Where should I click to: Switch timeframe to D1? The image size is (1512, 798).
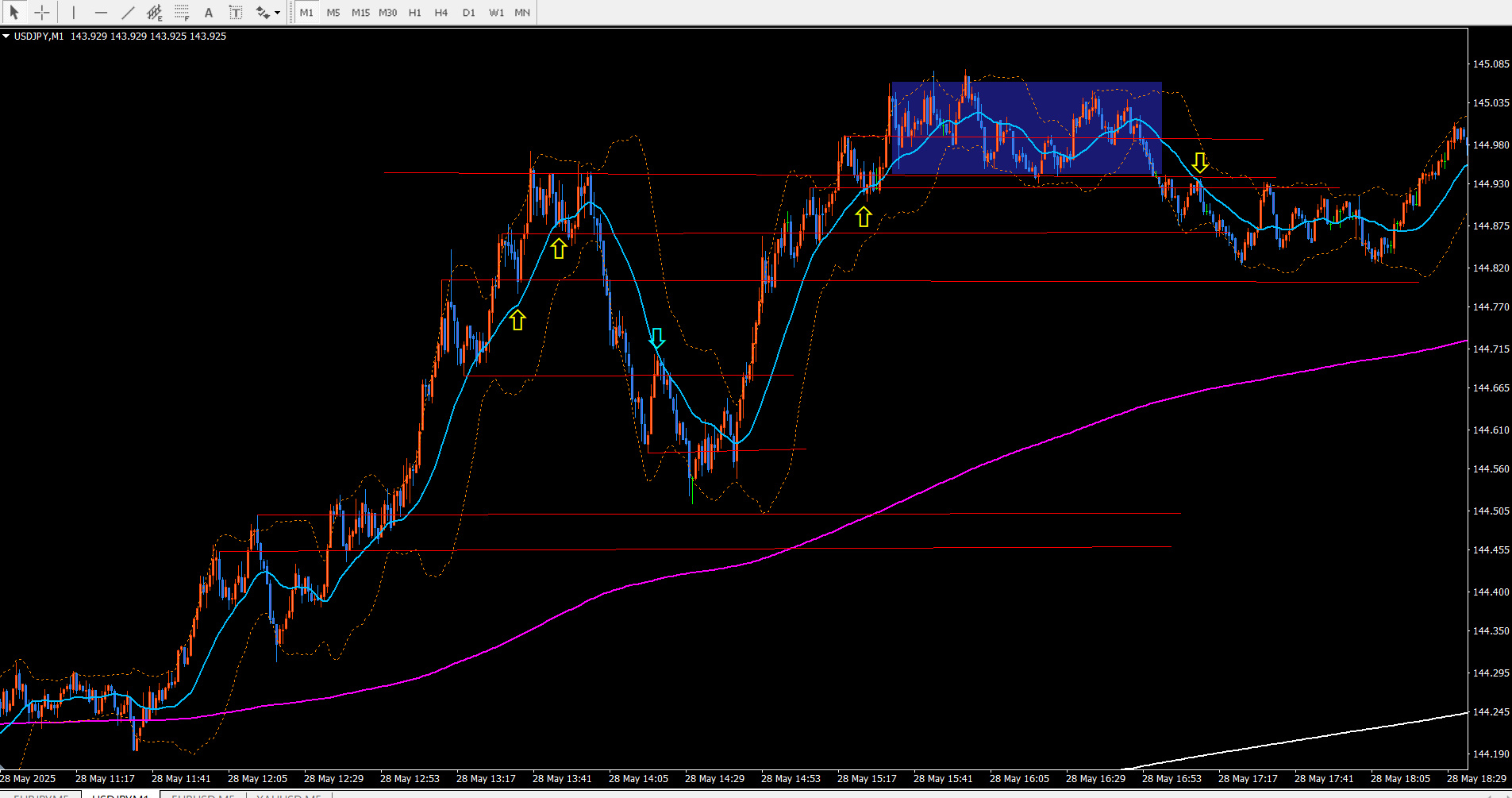(468, 12)
